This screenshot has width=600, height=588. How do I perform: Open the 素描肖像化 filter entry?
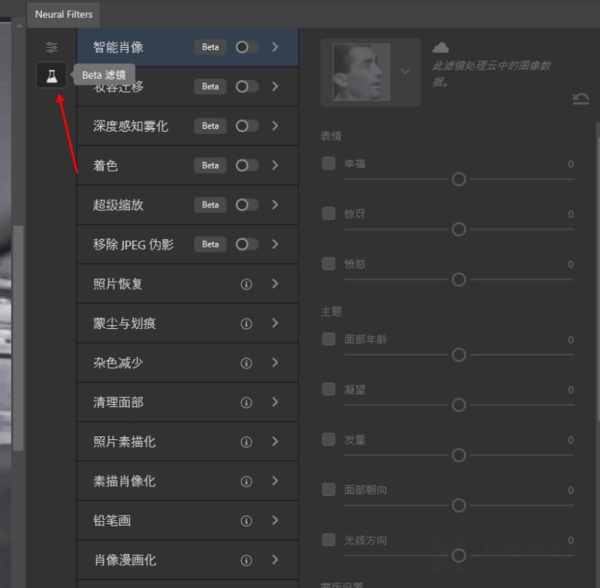click(188, 481)
